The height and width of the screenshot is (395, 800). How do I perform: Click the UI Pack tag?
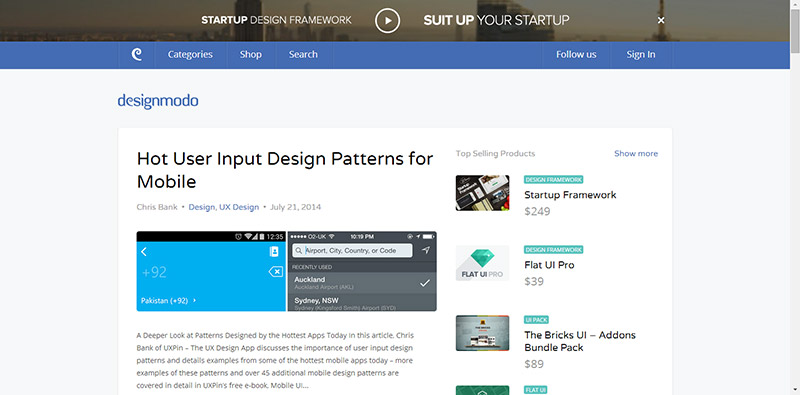coord(536,320)
